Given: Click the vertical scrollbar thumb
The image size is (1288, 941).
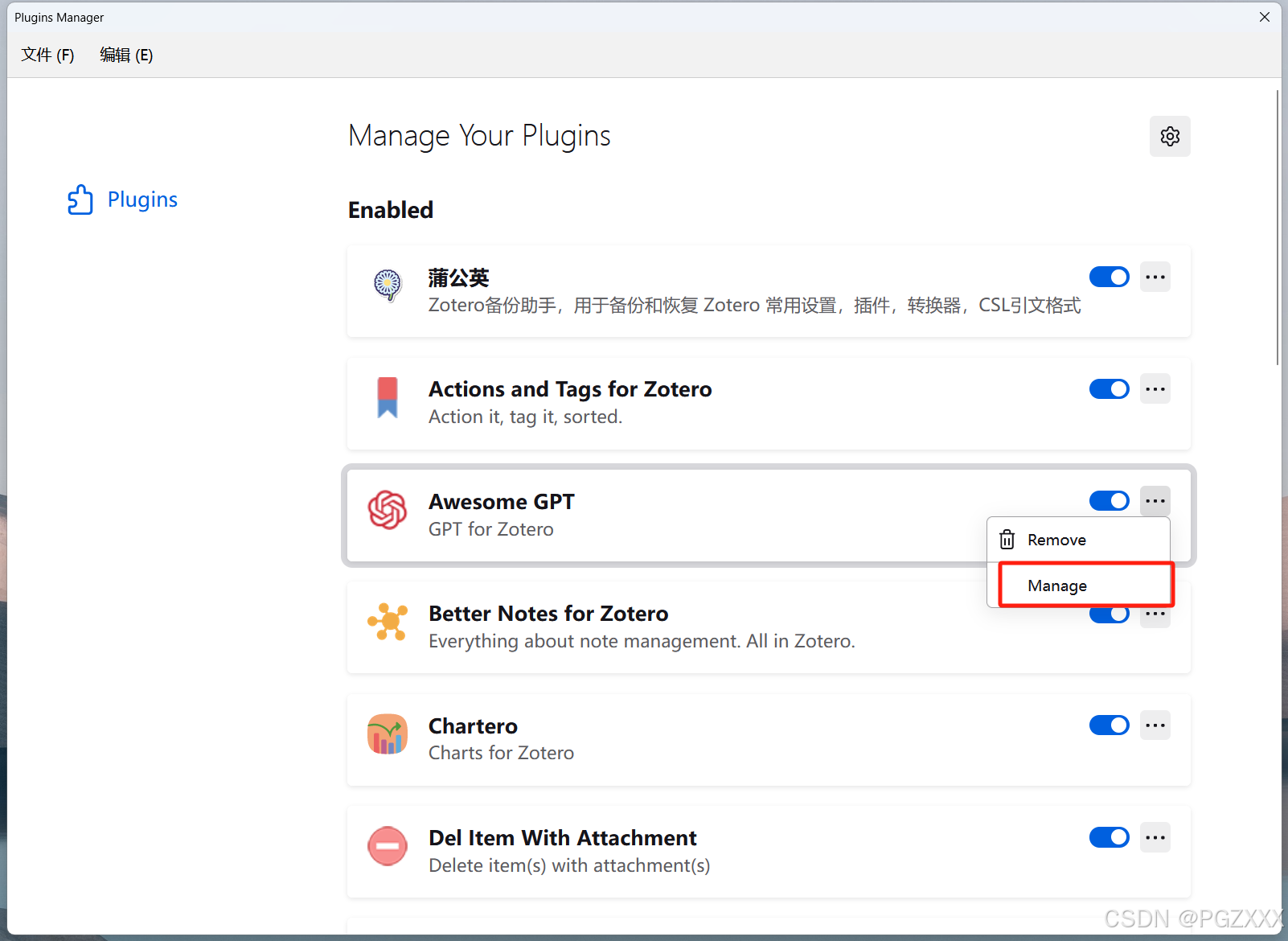Looking at the screenshot, I should coord(1278,228).
